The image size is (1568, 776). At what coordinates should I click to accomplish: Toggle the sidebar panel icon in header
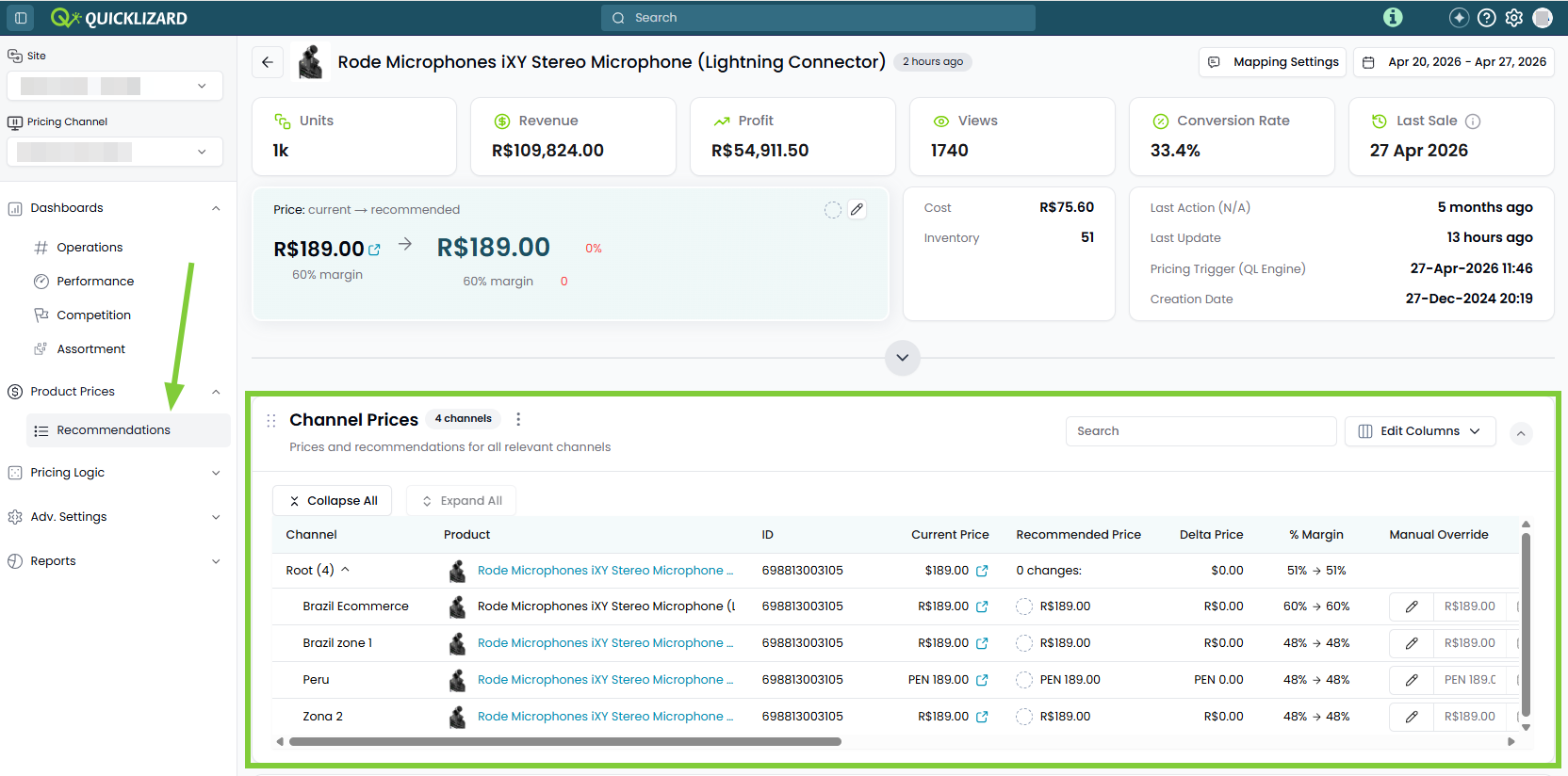point(21,18)
